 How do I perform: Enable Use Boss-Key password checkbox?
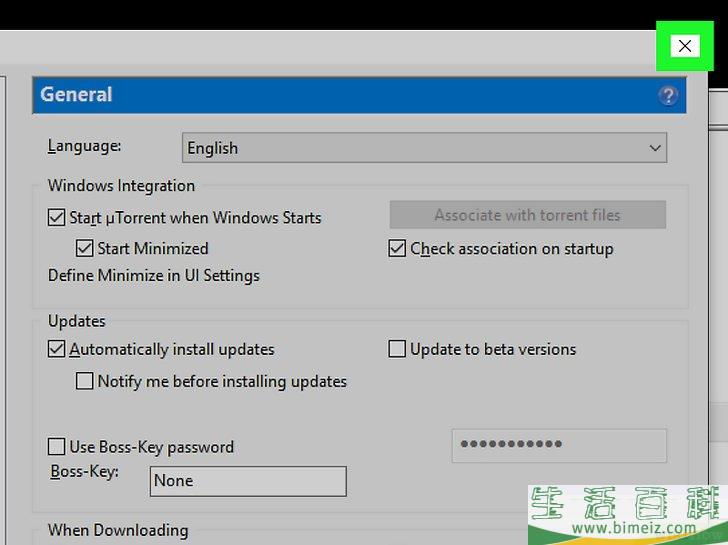coord(57,447)
